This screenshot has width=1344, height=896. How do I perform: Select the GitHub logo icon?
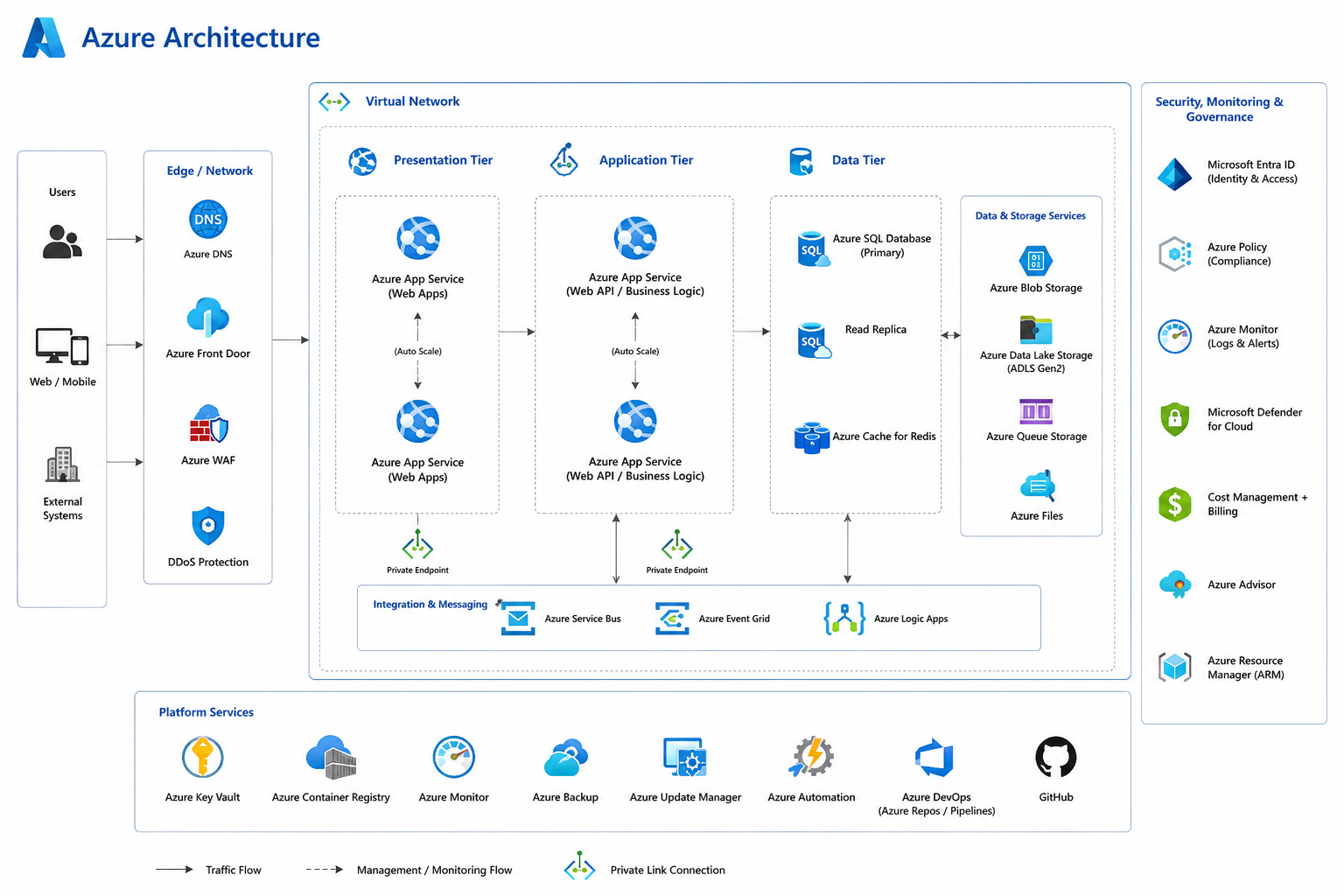[x=1056, y=757]
